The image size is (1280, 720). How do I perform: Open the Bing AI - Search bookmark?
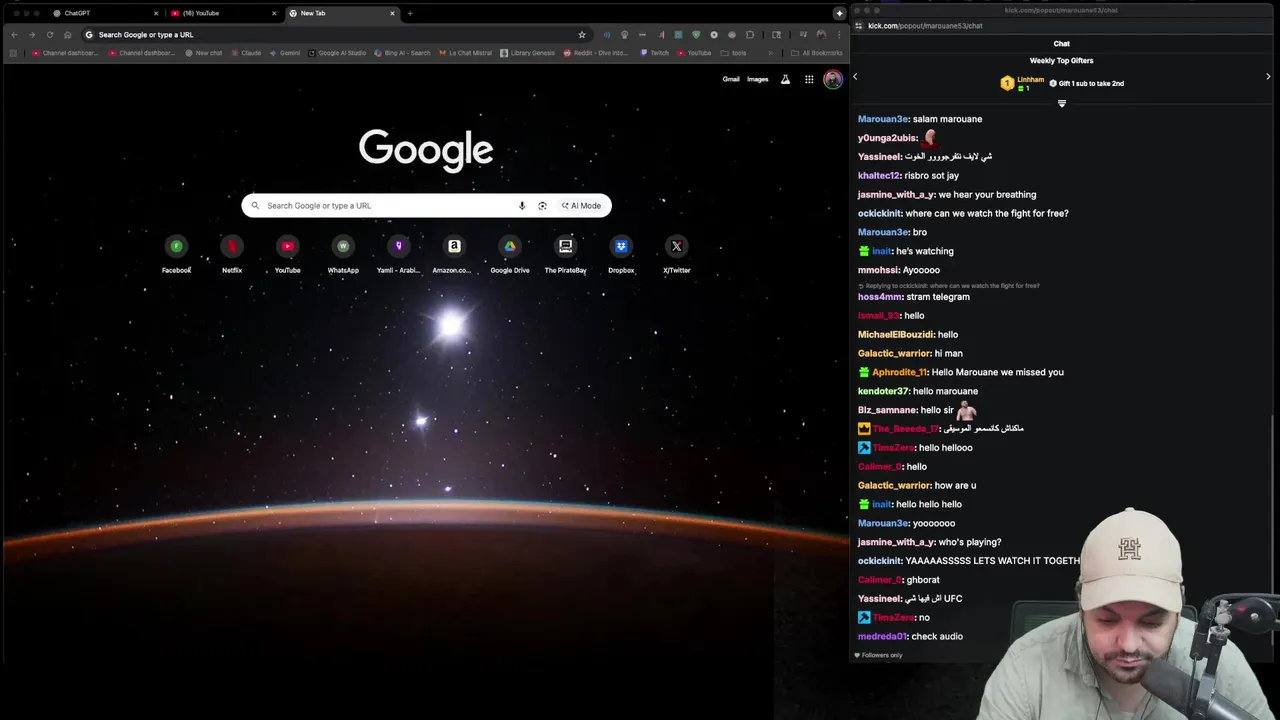tap(402, 53)
